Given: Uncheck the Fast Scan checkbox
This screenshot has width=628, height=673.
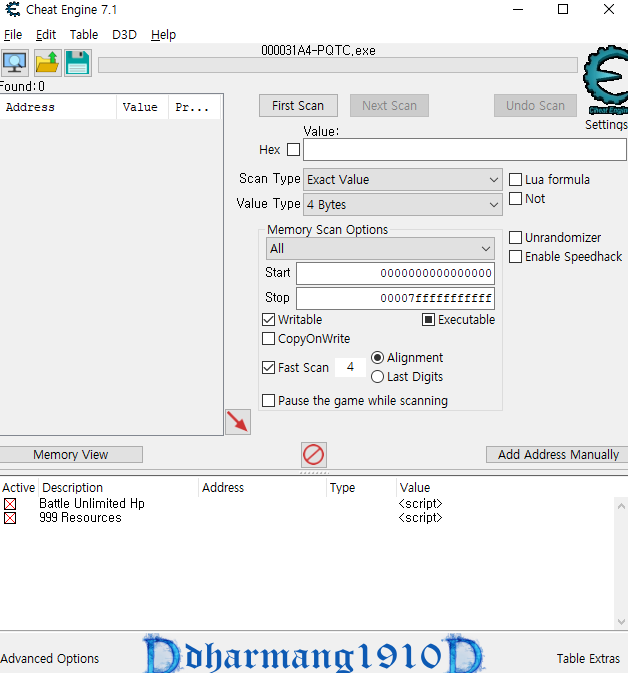Looking at the screenshot, I should (269, 367).
